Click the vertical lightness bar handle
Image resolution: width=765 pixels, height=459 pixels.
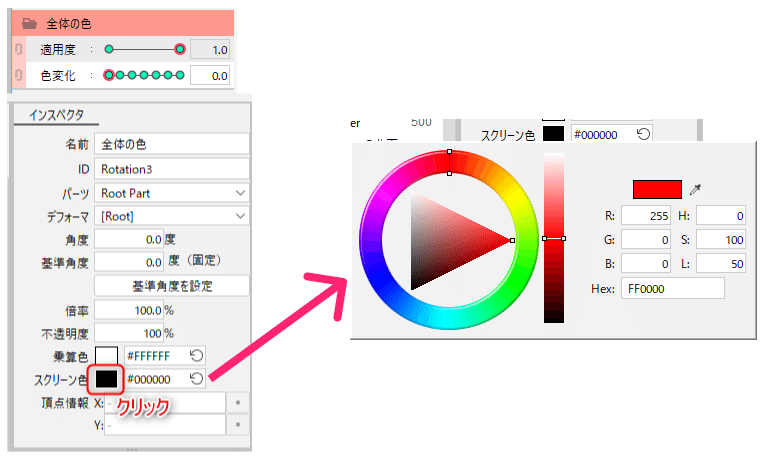[x=554, y=239]
